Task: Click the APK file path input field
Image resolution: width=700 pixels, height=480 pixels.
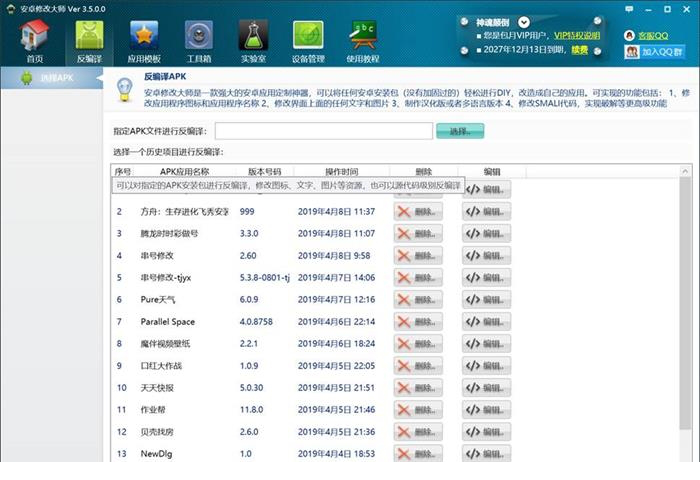Action: 324,131
